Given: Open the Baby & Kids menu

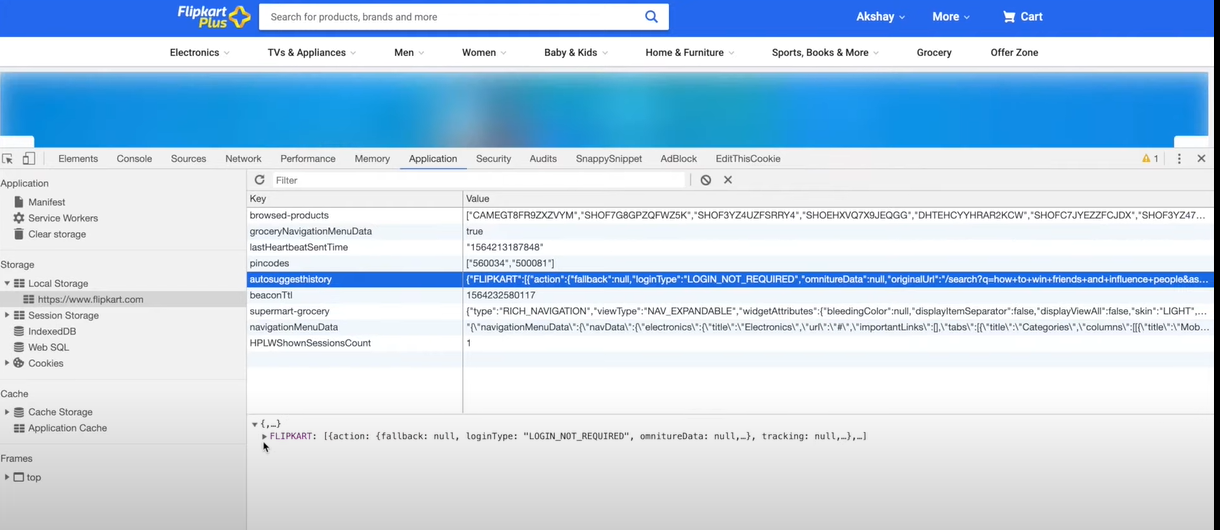Looking at the screenshot, I should coord(576,52).
